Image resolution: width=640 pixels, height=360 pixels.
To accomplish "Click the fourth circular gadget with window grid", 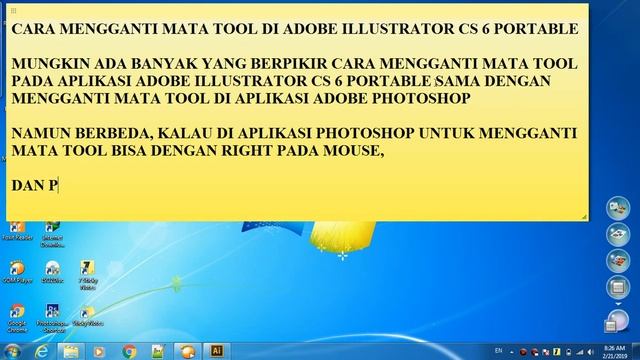I will point(618,287).
